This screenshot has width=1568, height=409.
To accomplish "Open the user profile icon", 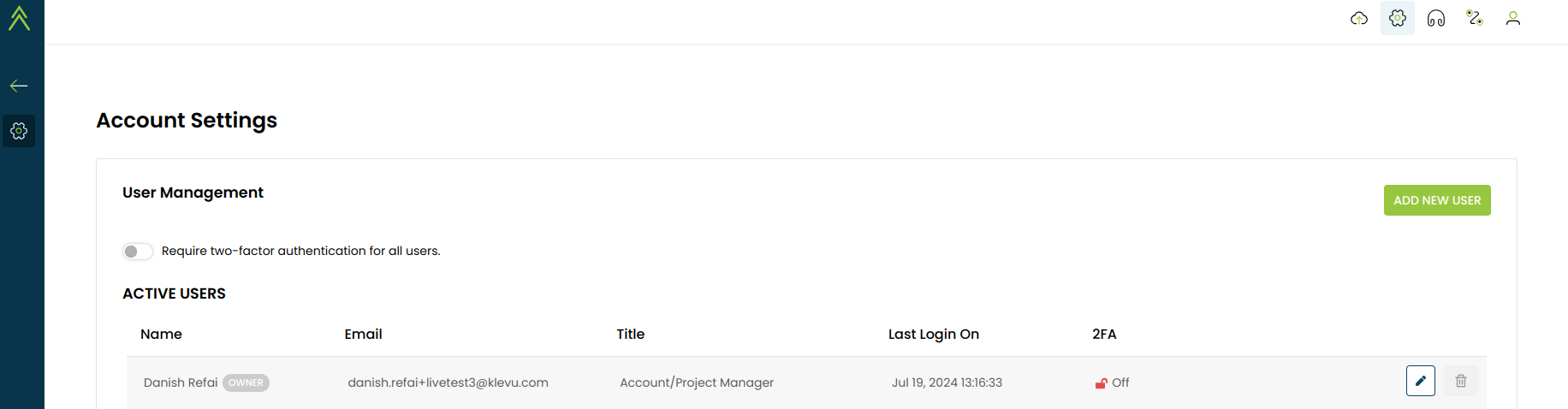I will click(x=1513, y=18).
